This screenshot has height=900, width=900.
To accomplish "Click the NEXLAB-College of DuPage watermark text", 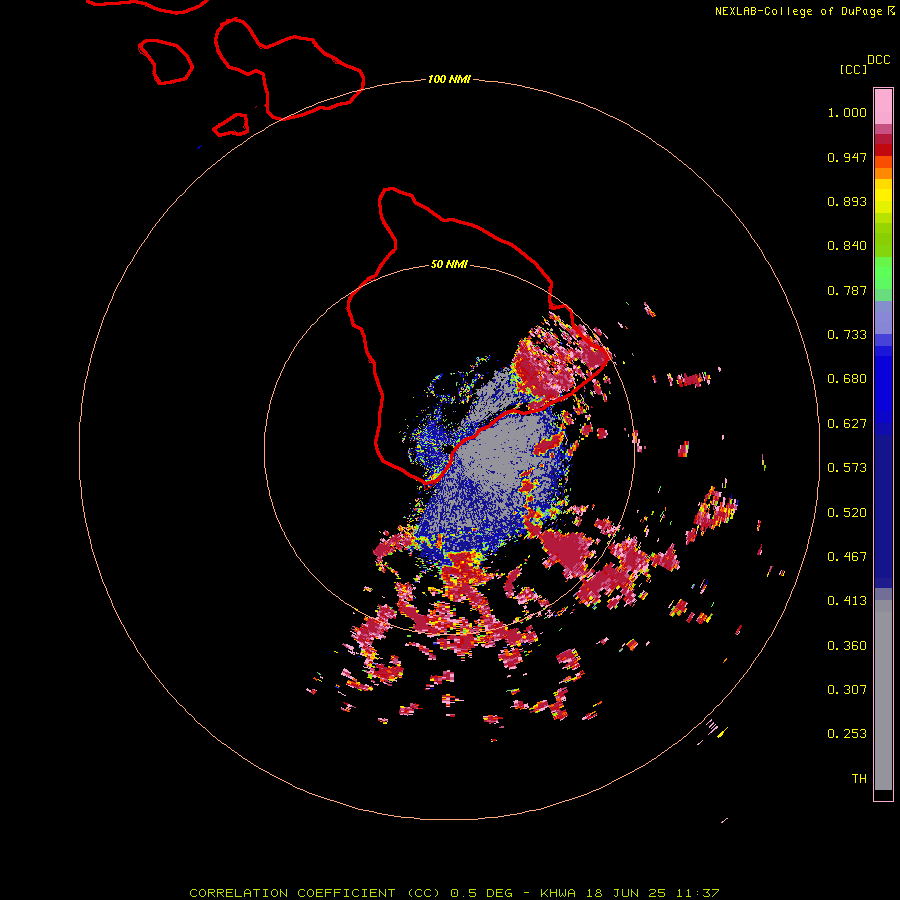I will (x=804, y=11).
